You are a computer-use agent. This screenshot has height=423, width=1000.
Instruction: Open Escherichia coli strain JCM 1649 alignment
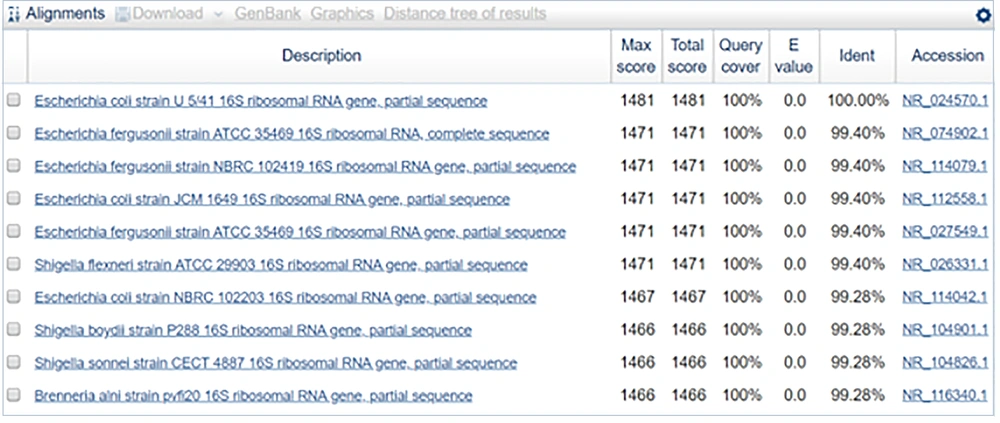271,199
